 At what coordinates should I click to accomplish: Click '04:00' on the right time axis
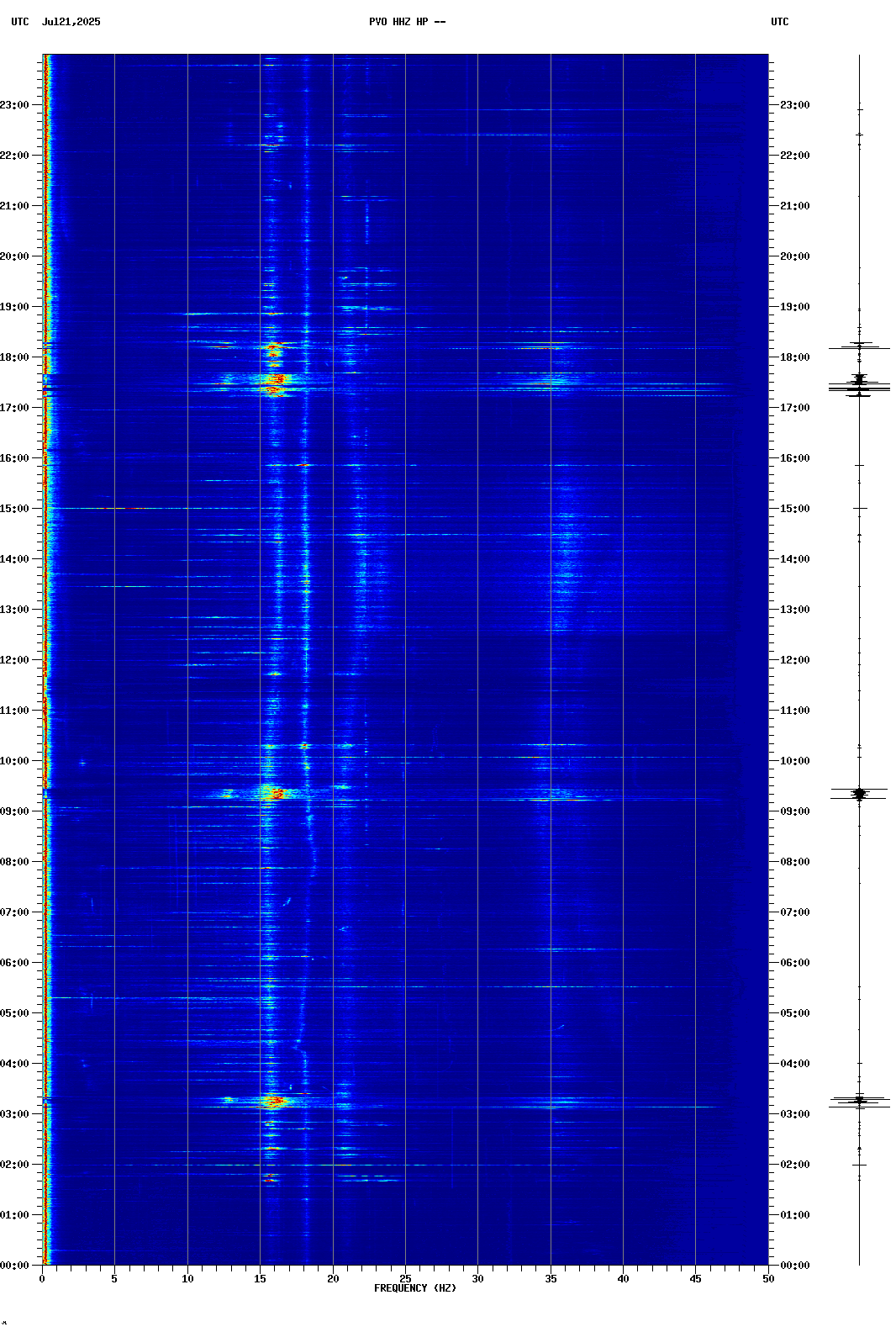click(795, 1064)
